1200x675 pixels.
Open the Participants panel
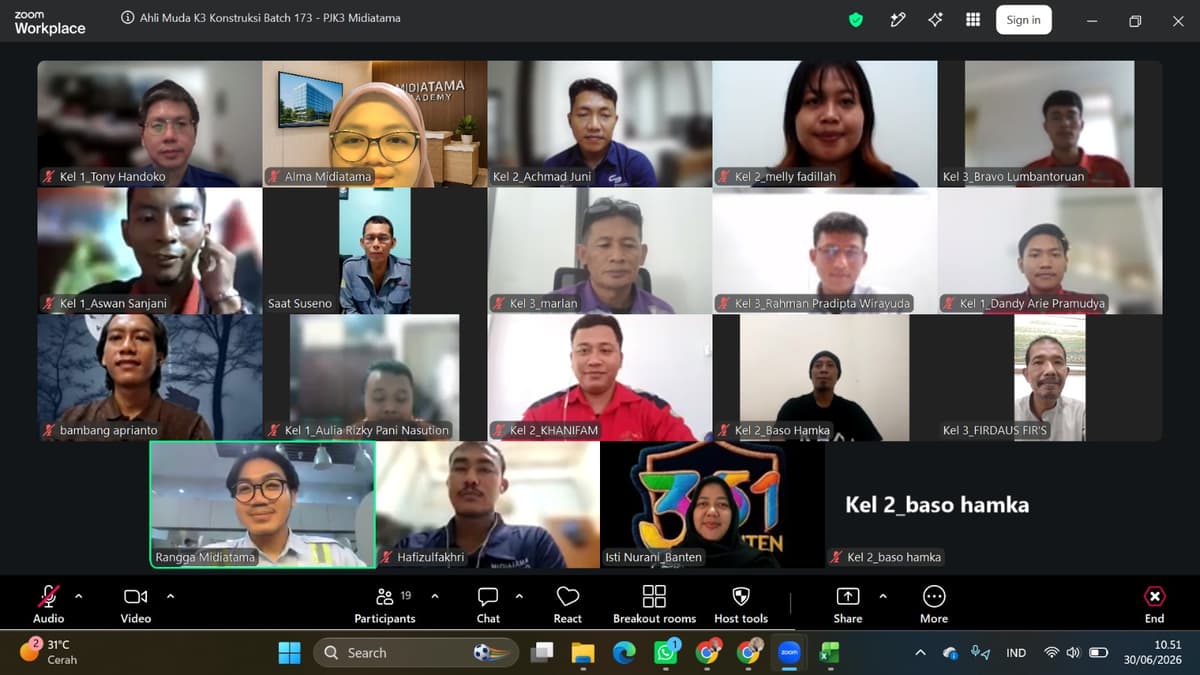[385, 603]
